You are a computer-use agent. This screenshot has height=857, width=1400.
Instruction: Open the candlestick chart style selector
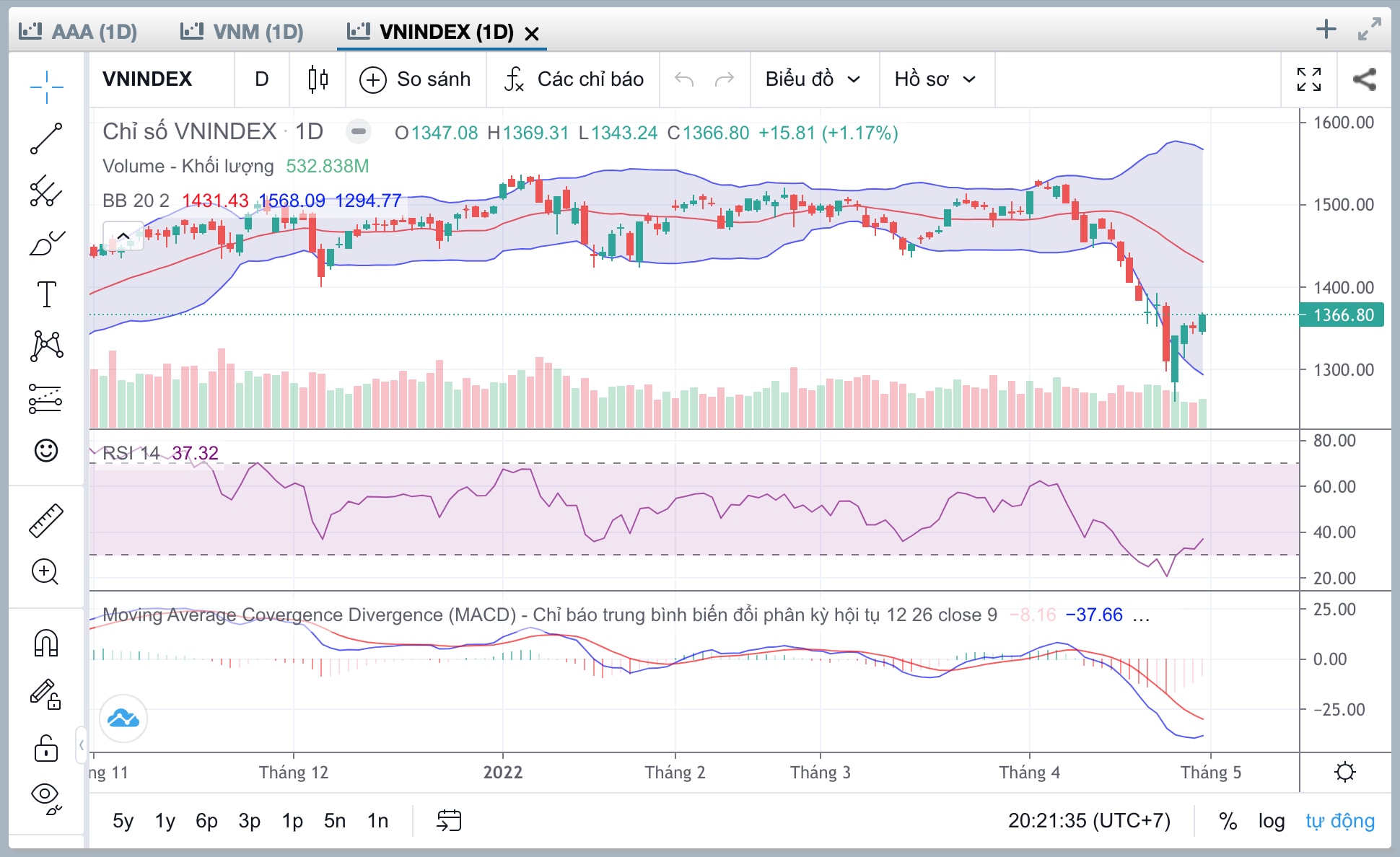[x=318, y=79]
